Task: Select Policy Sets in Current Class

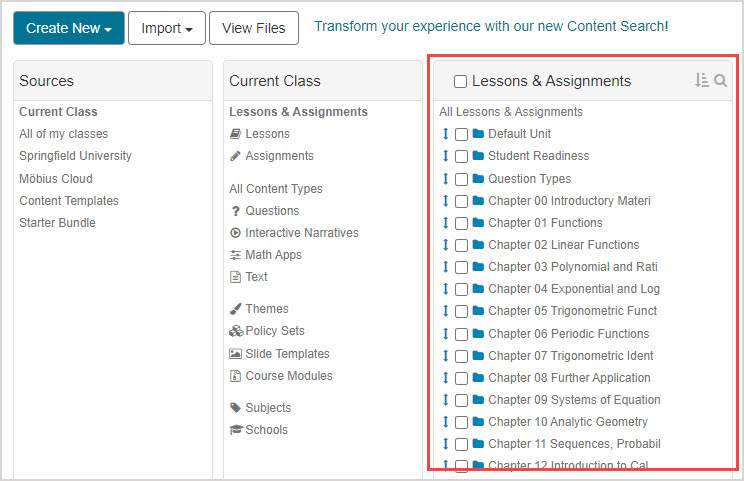Action: coord(275,331)
